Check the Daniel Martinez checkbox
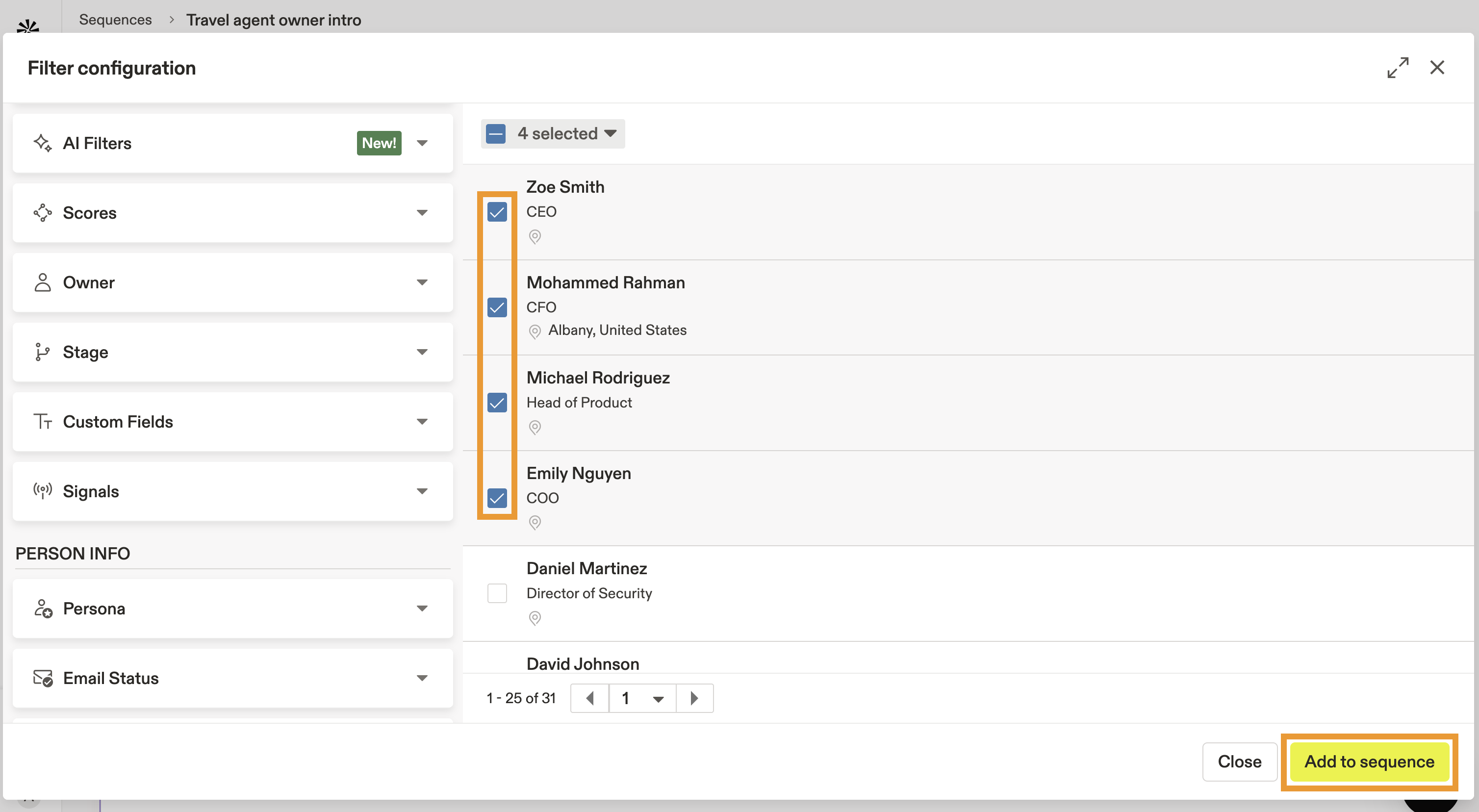This screenshot has height=812, width=1479. point(497,593)
